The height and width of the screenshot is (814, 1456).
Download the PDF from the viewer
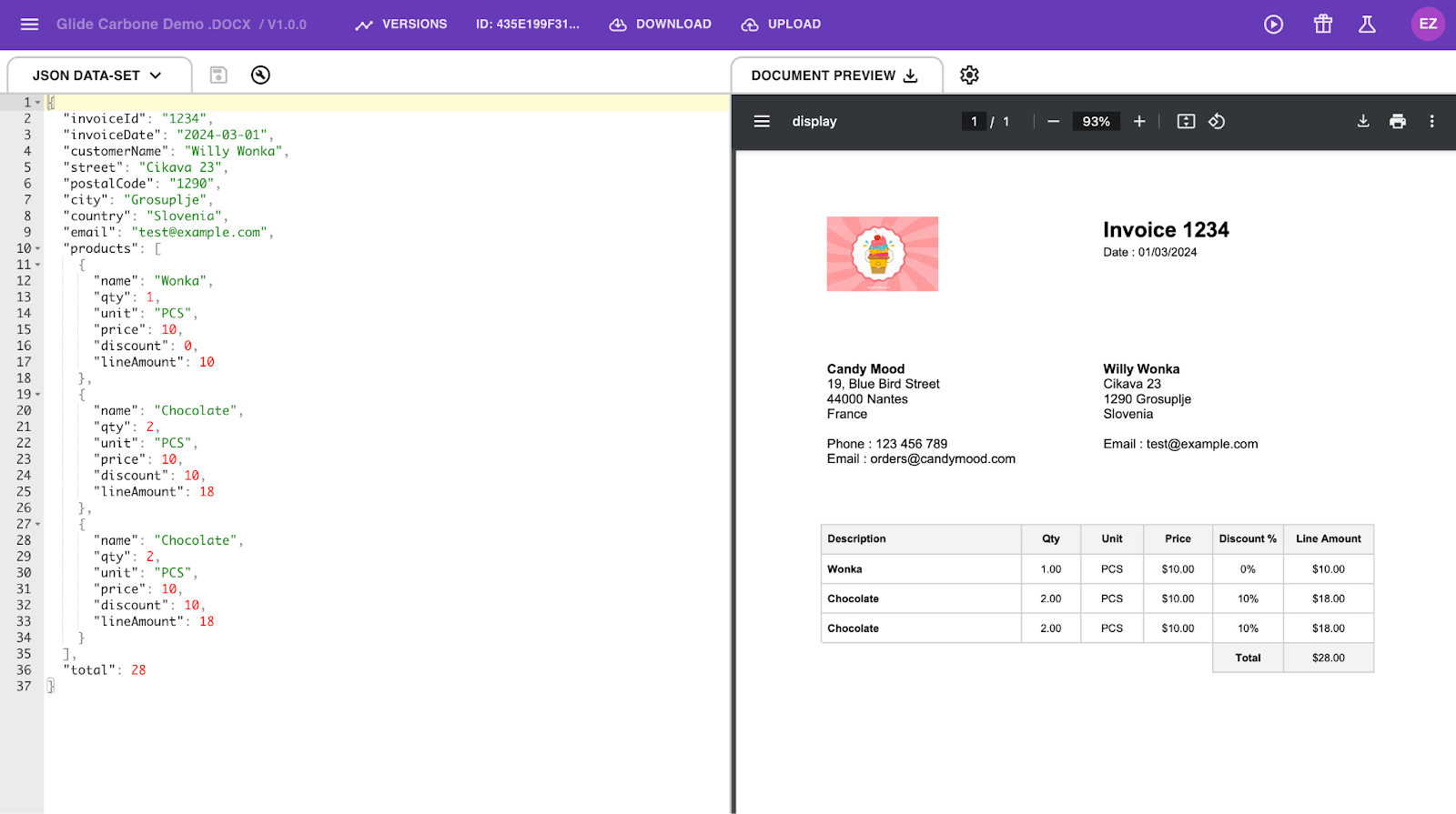coord(1363,122)
